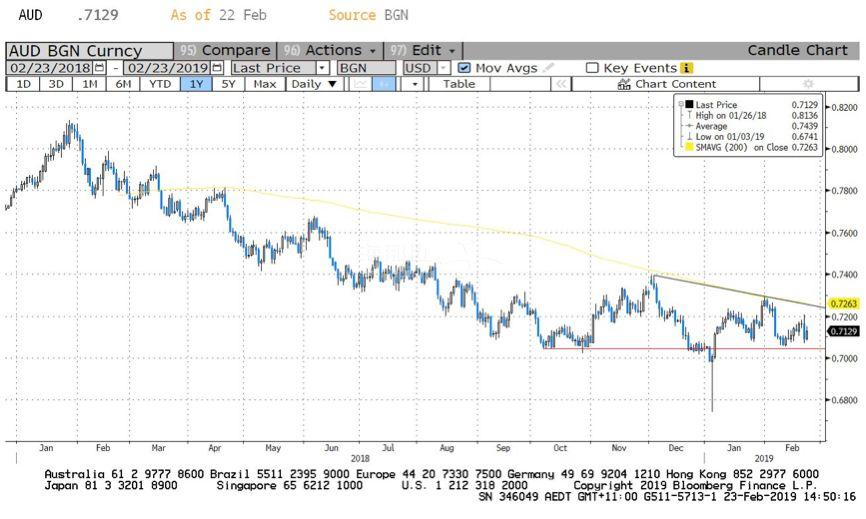Uncheck the Mov Avgs checkbox
The image size is (866, 519).
[x=464, y=68]
